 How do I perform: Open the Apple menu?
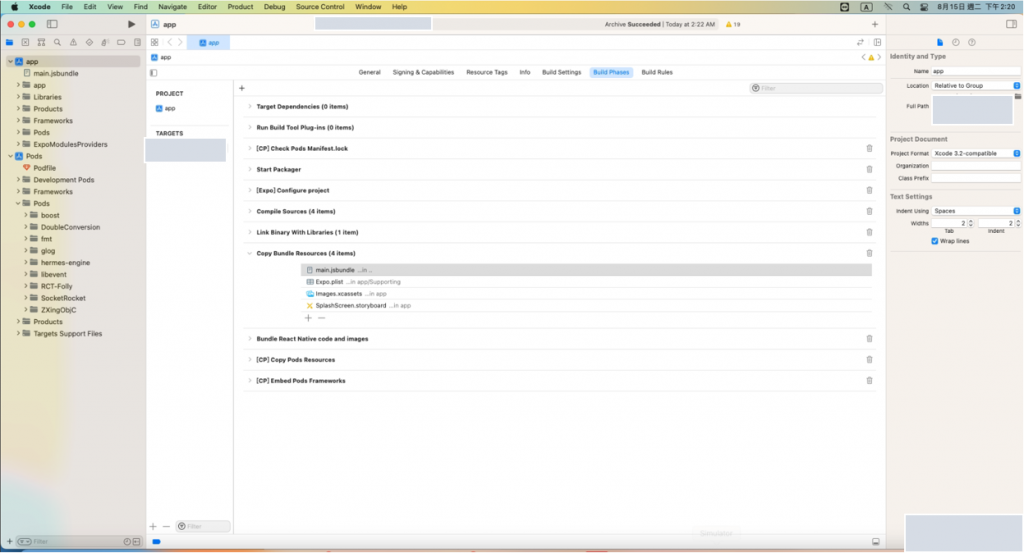pyautogui.click(x=14, y=7)
